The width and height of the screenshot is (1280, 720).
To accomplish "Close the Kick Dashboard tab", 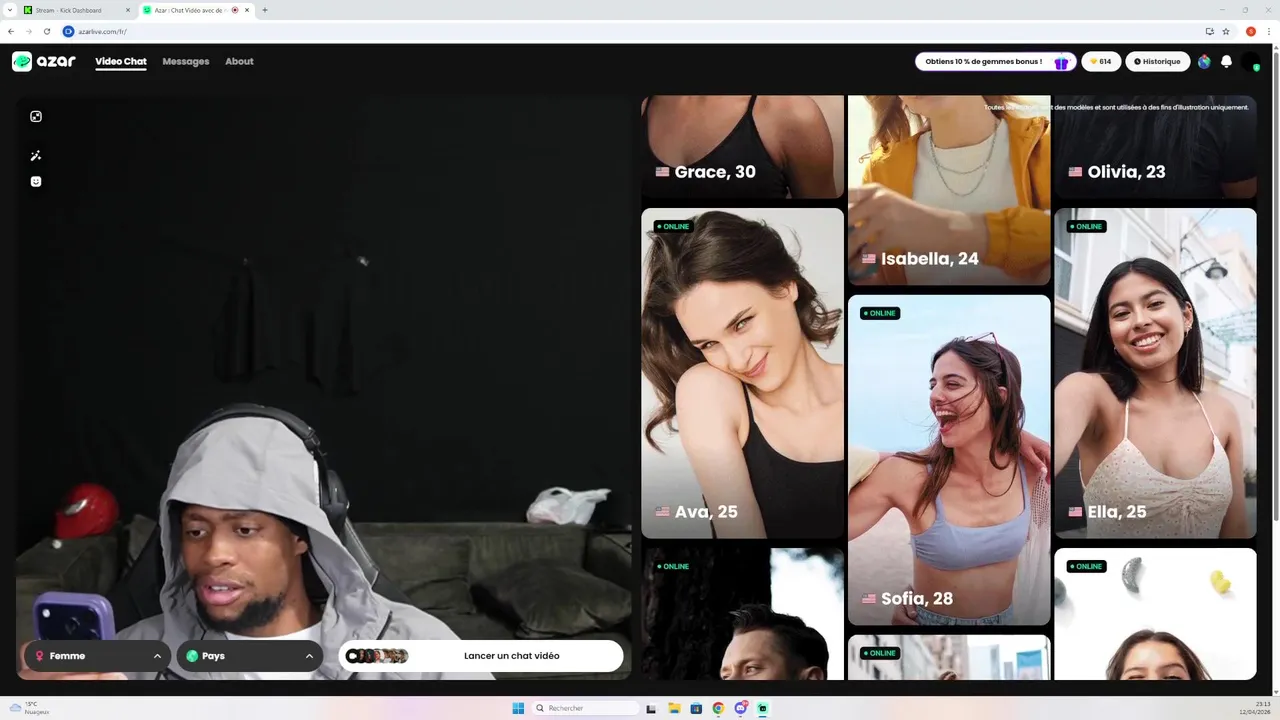I will point(128,10).
